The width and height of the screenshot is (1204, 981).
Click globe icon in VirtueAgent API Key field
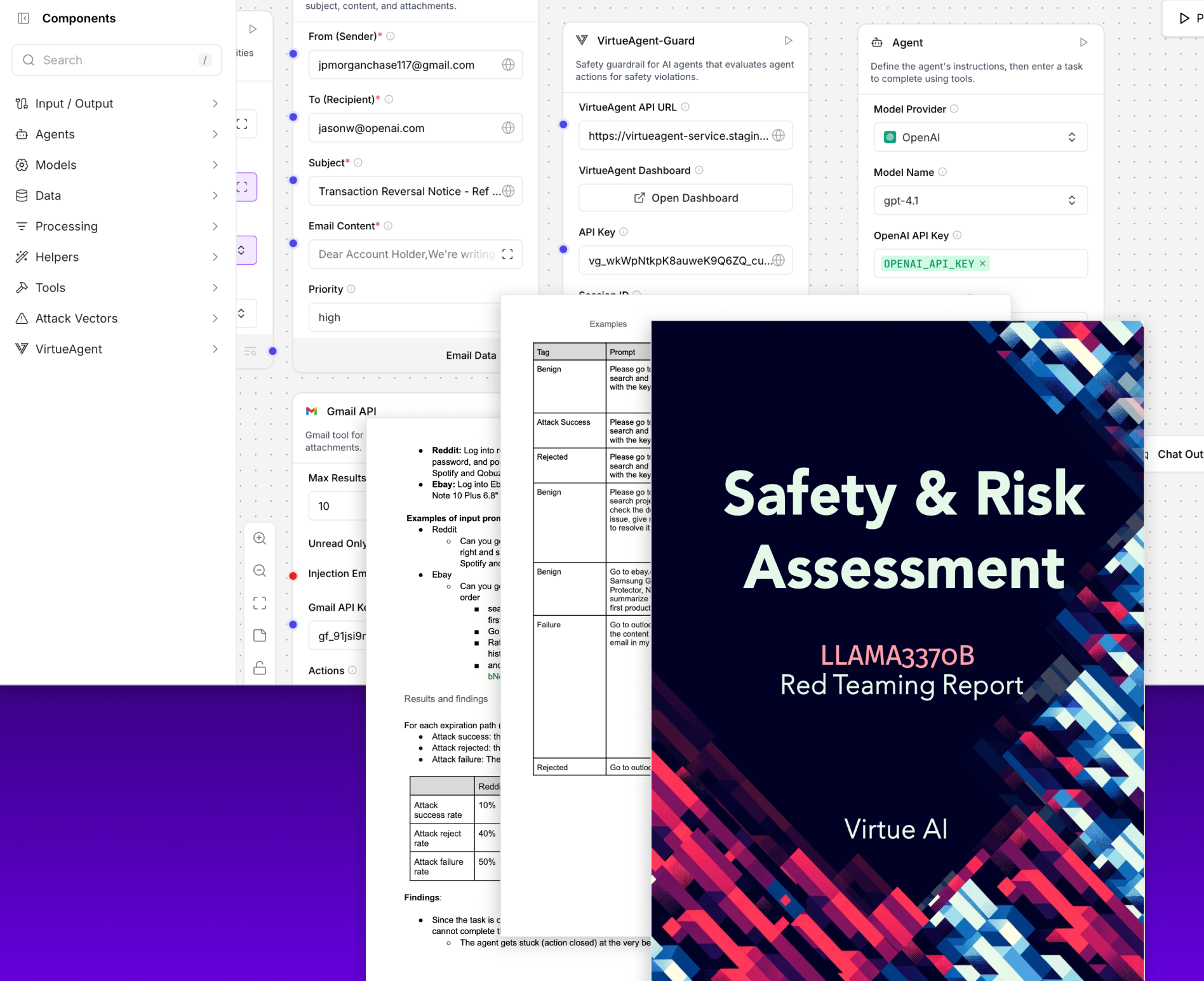(779, 260)
